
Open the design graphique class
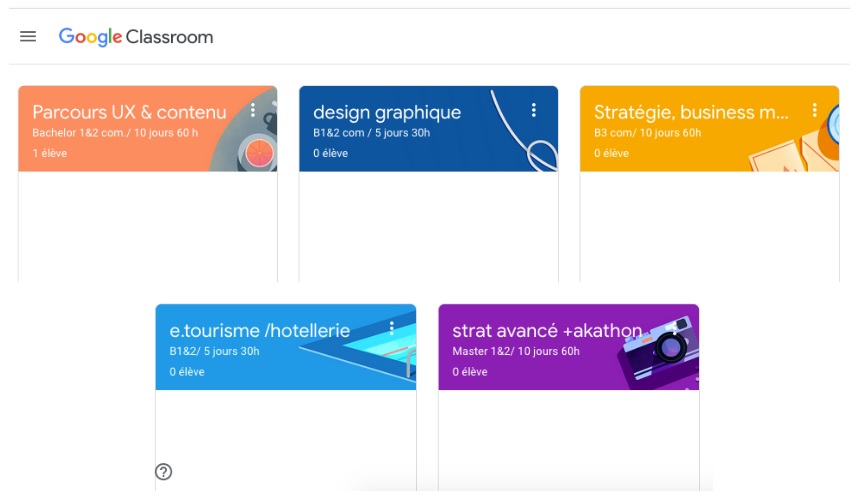387,112
